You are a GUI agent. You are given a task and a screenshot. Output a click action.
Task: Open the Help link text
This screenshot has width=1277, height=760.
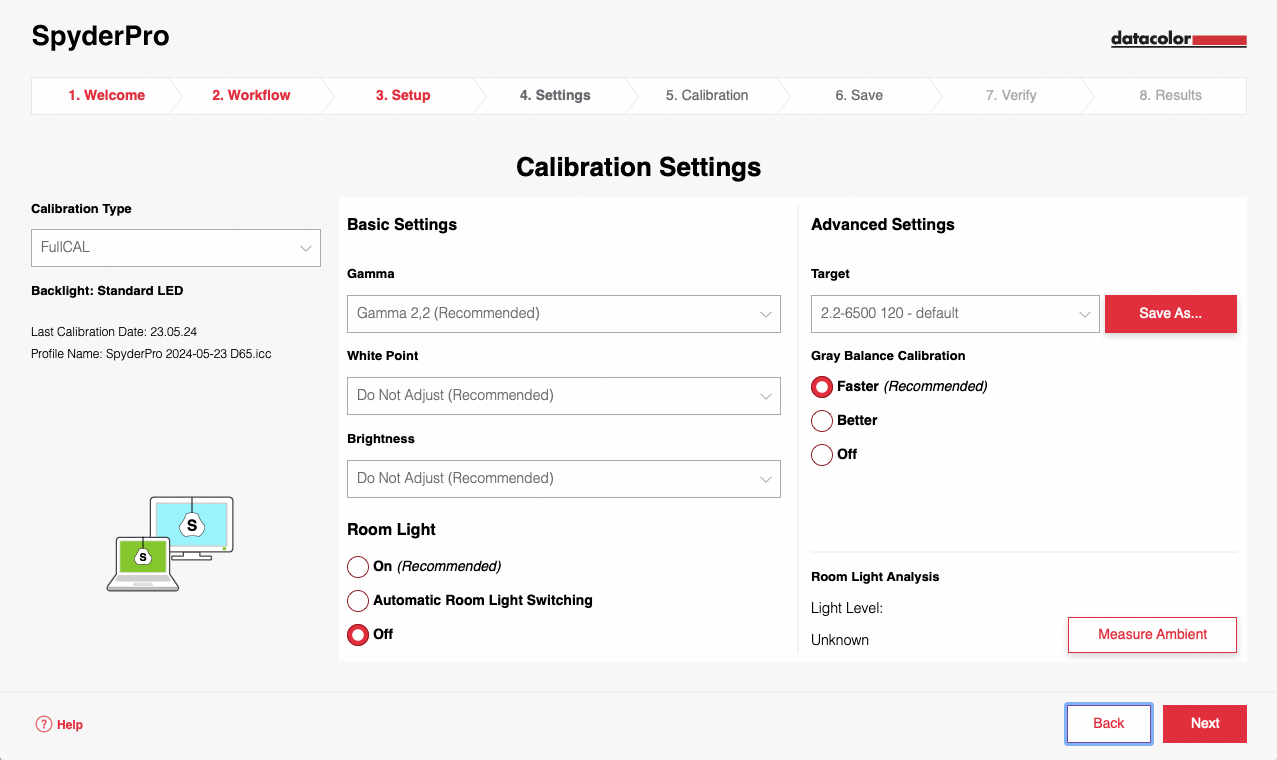click(x=70, y=725)
